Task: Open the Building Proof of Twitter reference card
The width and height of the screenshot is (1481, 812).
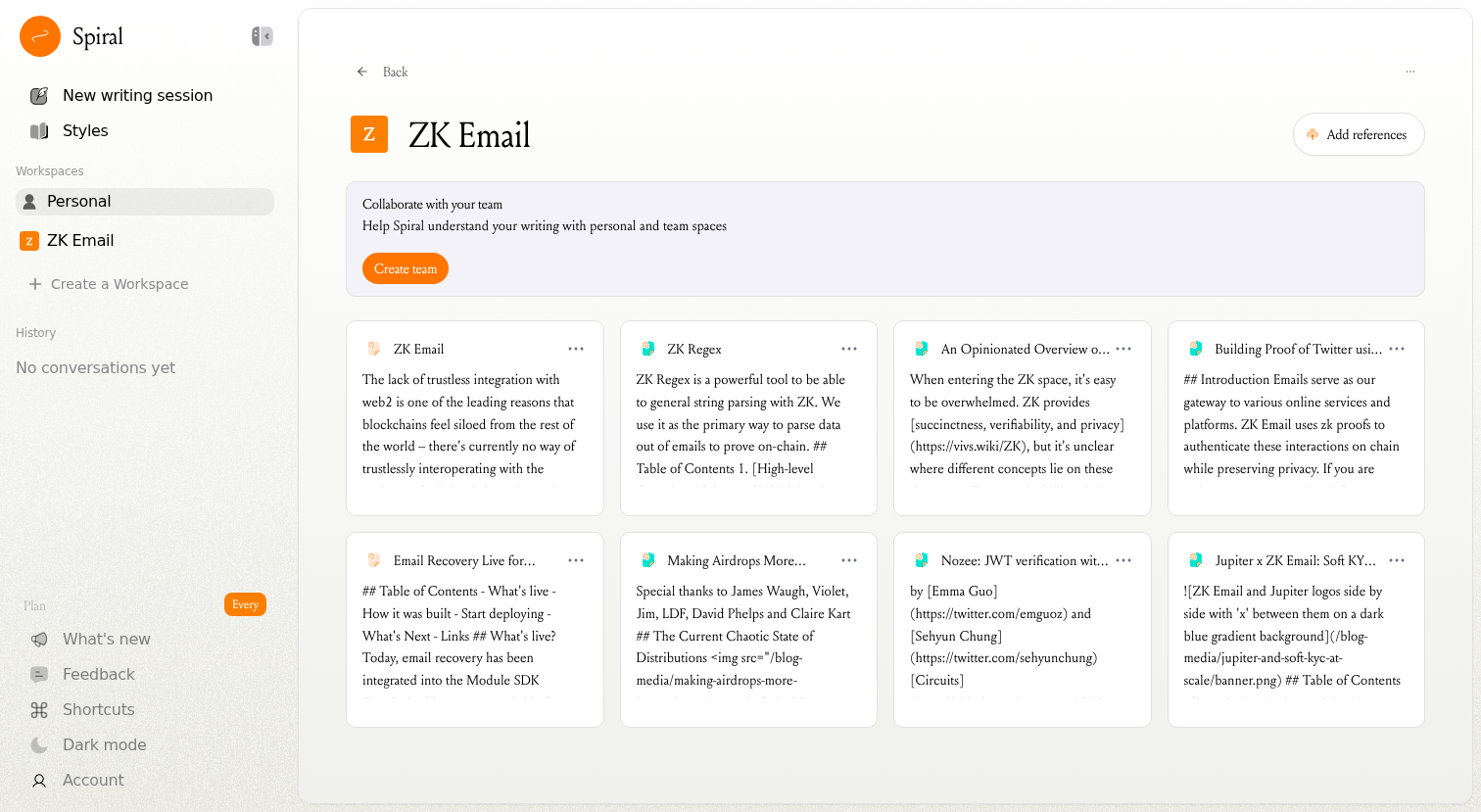Action: tap(1295, 418)
